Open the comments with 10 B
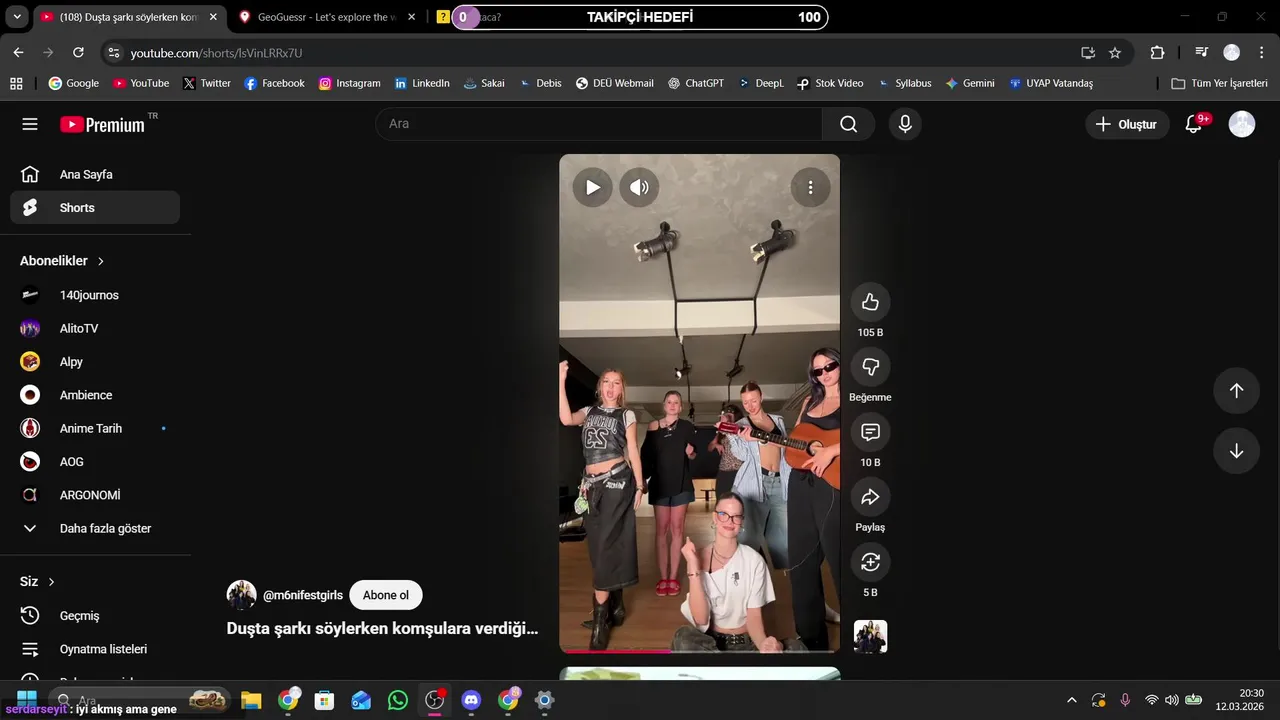This screenshot has height=720, width=1280. (870, 432)
